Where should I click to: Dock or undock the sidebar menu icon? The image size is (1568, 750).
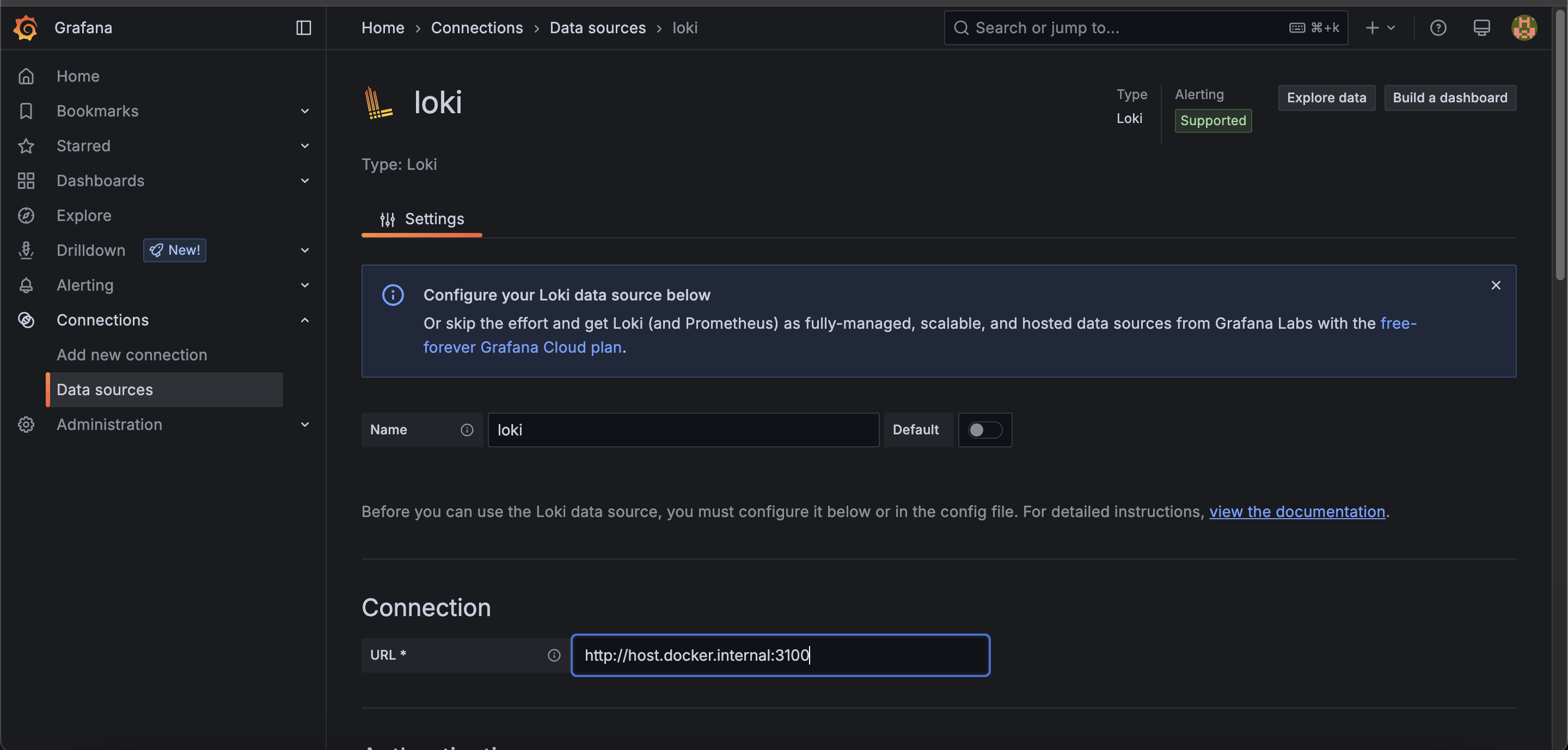pos(303,28)
